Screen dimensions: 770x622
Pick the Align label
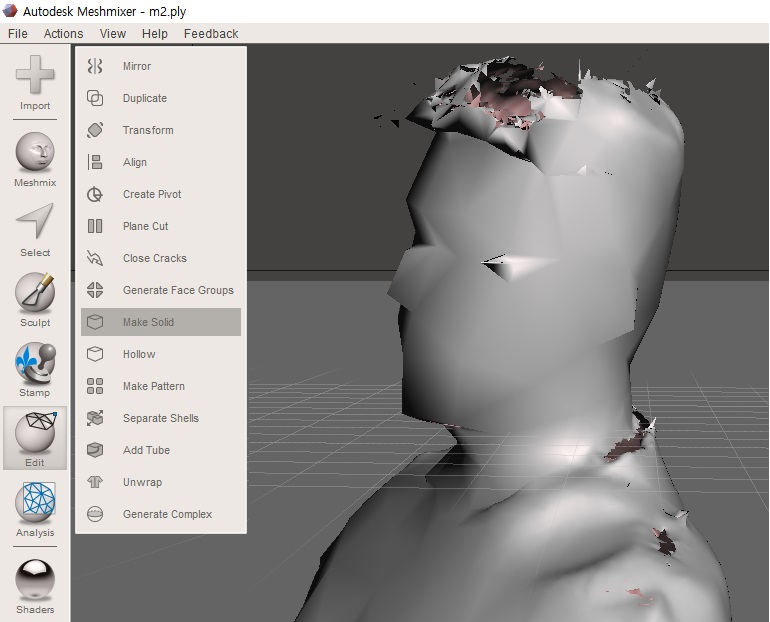135,162
